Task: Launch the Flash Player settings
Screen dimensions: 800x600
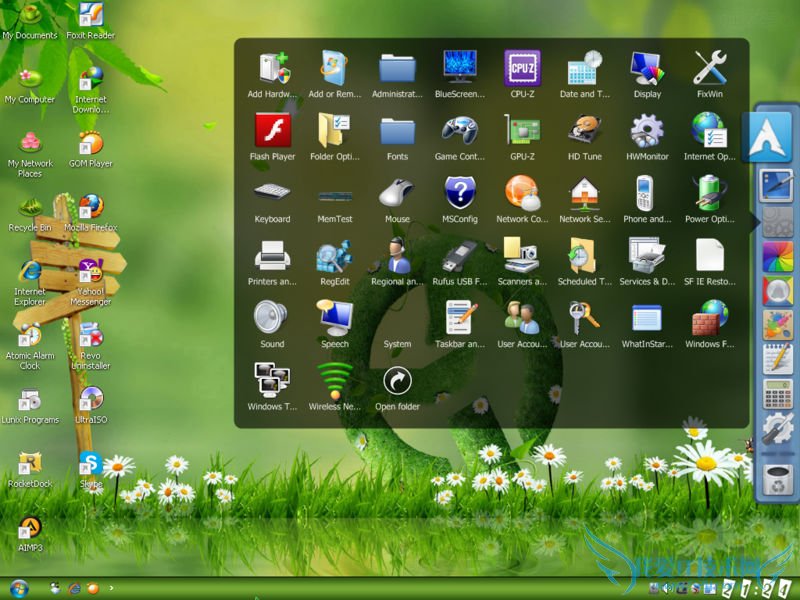Action: (x=272, y=132)
